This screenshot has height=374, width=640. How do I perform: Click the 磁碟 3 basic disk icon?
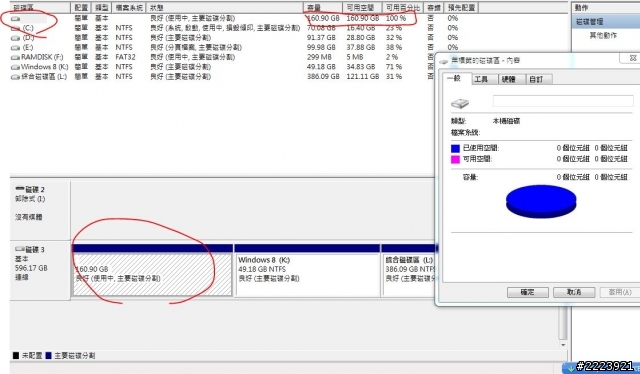[x=20, y=249]
